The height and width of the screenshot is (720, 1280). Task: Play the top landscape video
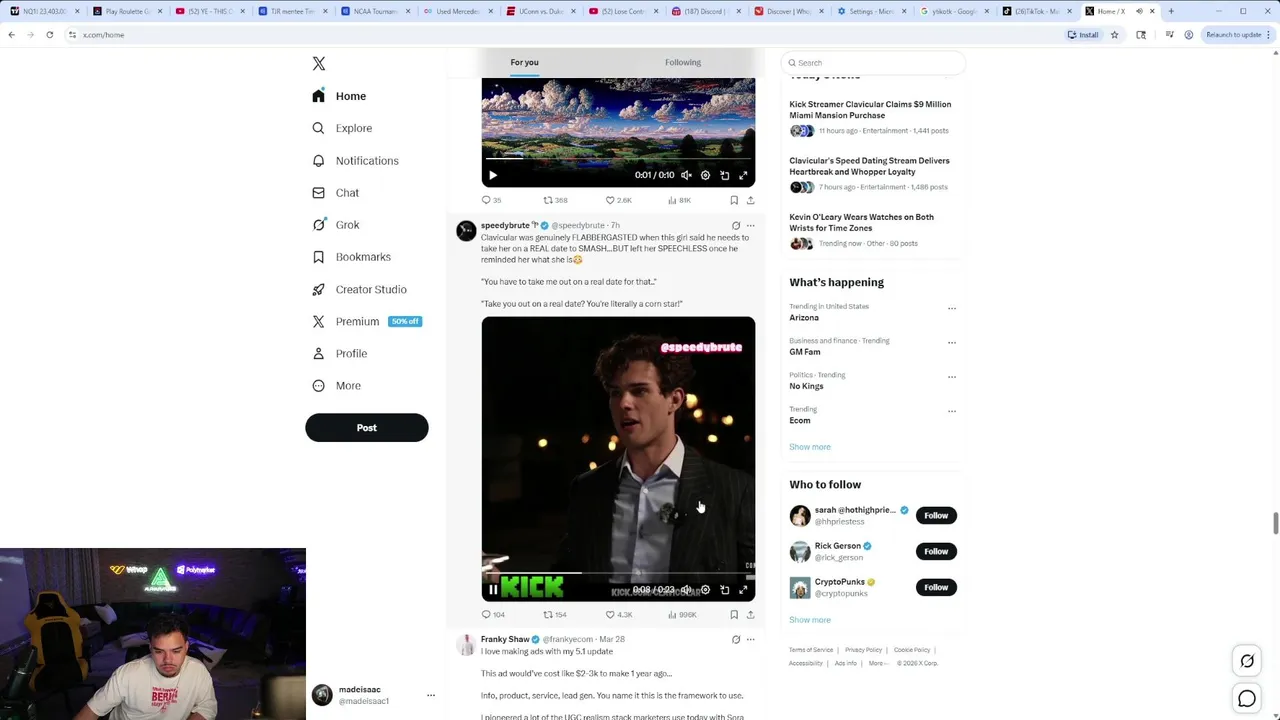493,175
